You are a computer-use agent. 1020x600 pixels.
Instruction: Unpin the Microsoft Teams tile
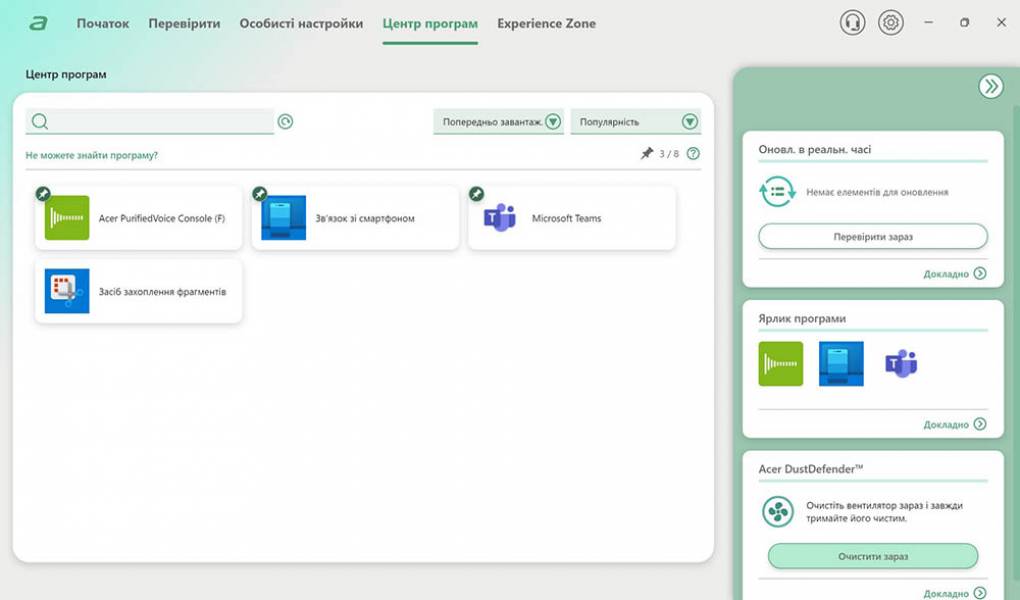(476, 193)
